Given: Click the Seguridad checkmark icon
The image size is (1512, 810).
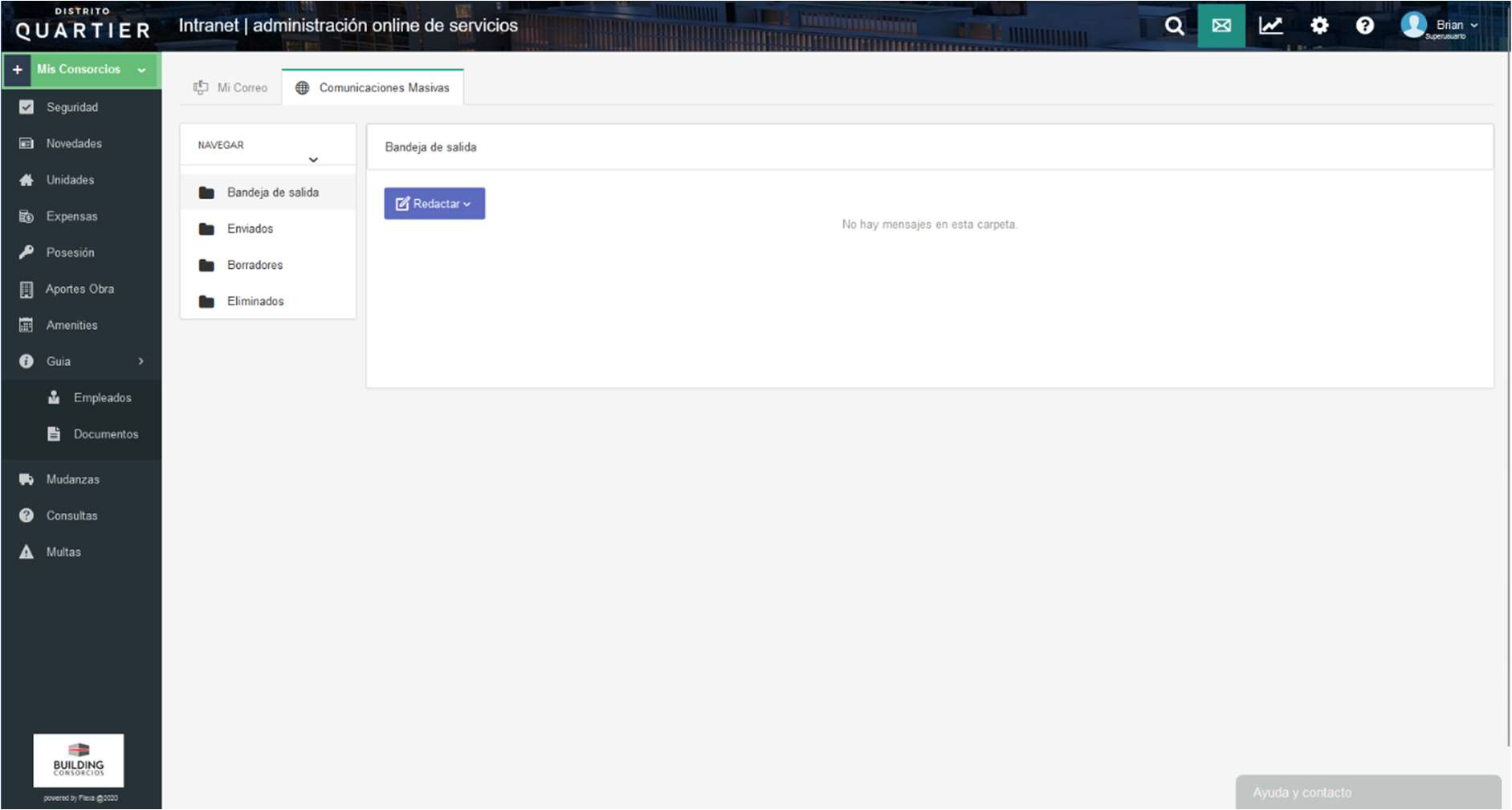Looking at the screenshot, I should coord(26,107).
